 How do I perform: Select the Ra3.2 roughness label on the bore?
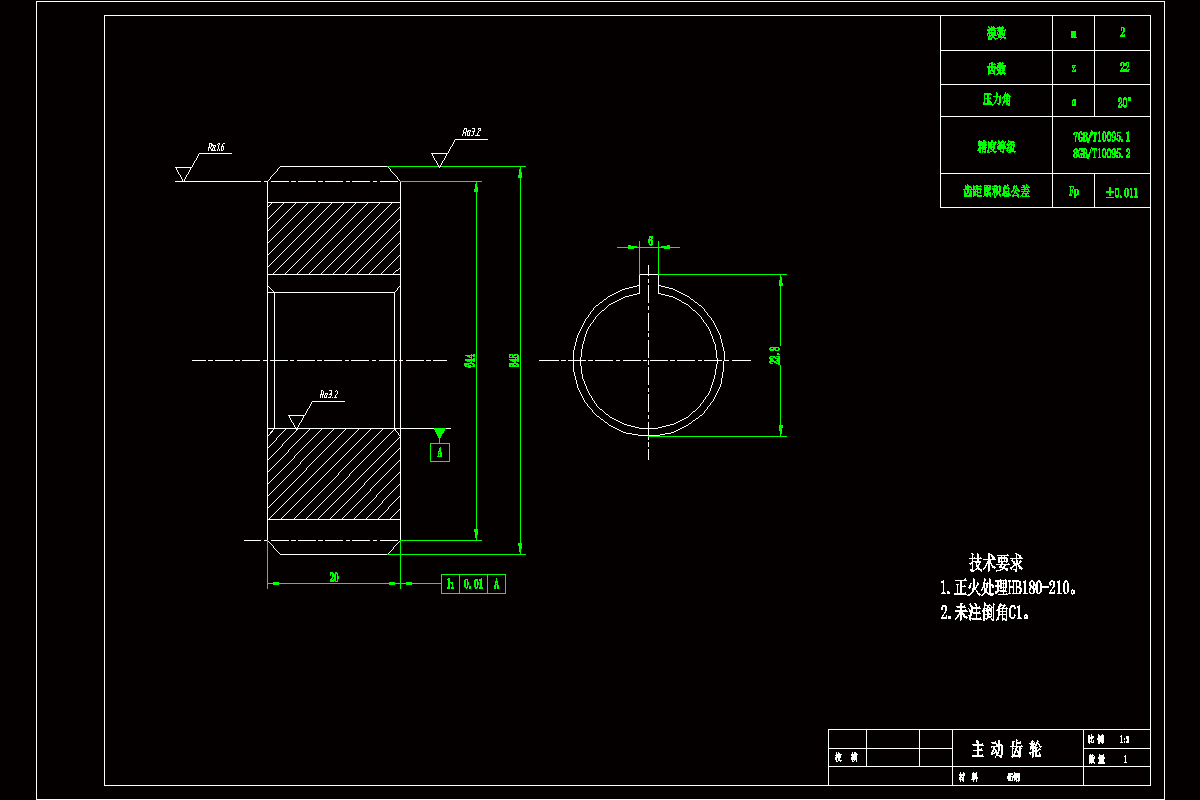329,395
